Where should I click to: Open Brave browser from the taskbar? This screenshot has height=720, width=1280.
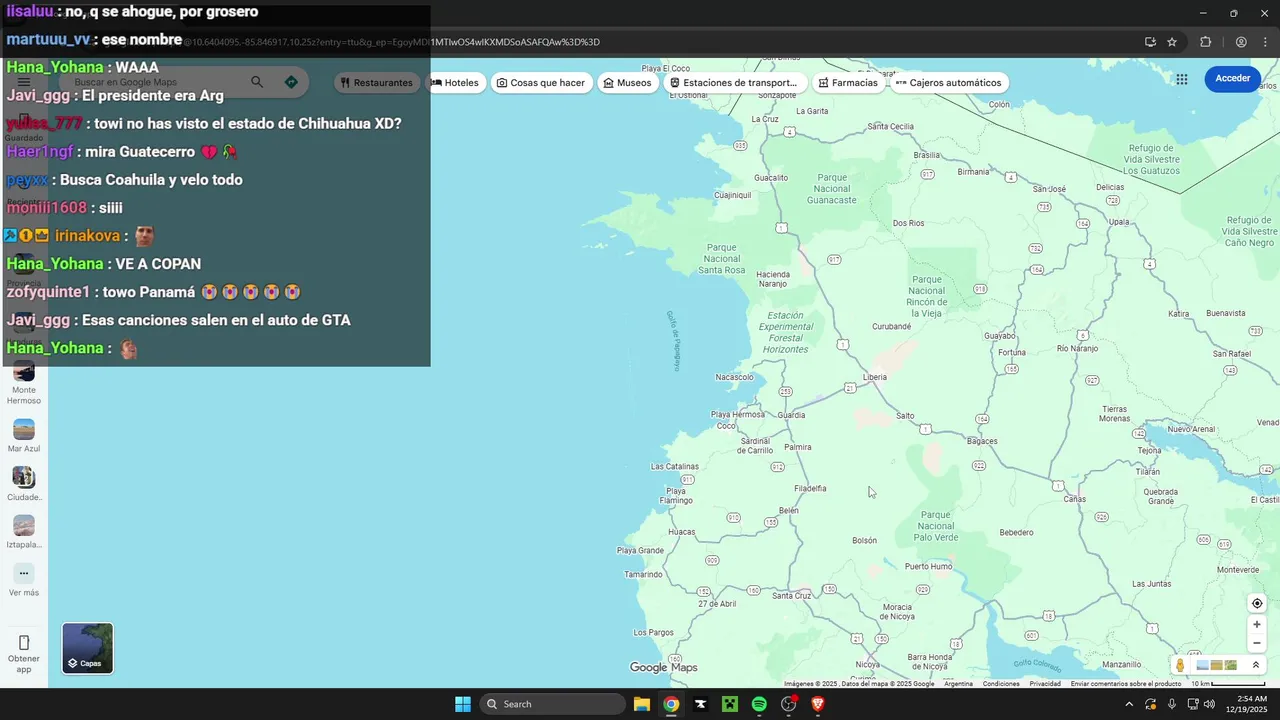[x=818, y=704]
